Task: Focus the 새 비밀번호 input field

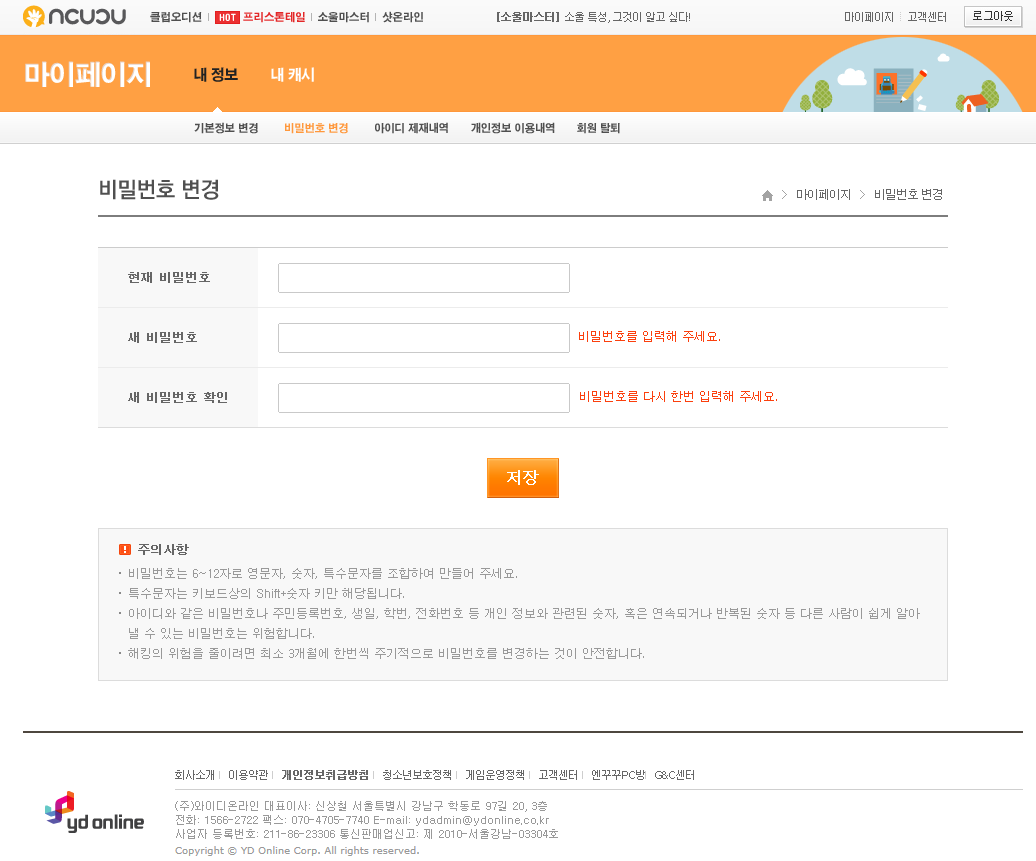Action: click(x=423, y=338)
